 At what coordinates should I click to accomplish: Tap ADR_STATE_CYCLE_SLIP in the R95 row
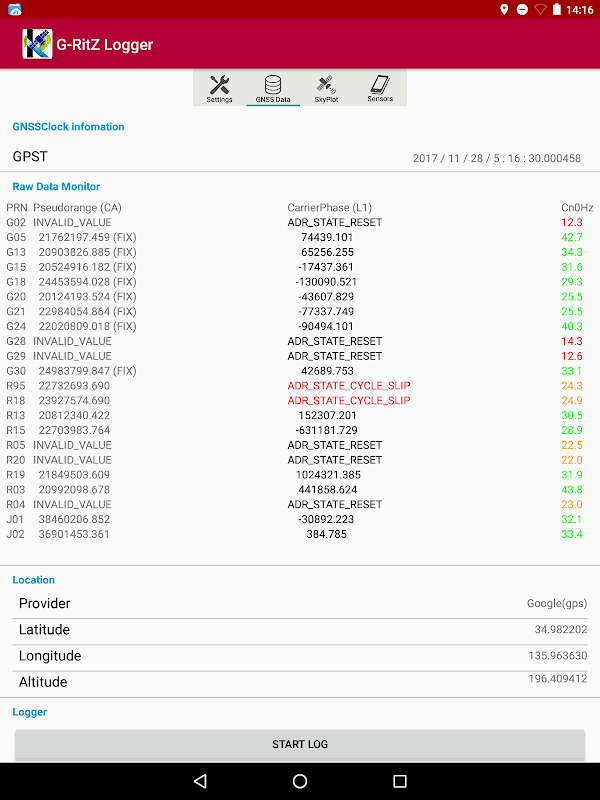349,386
